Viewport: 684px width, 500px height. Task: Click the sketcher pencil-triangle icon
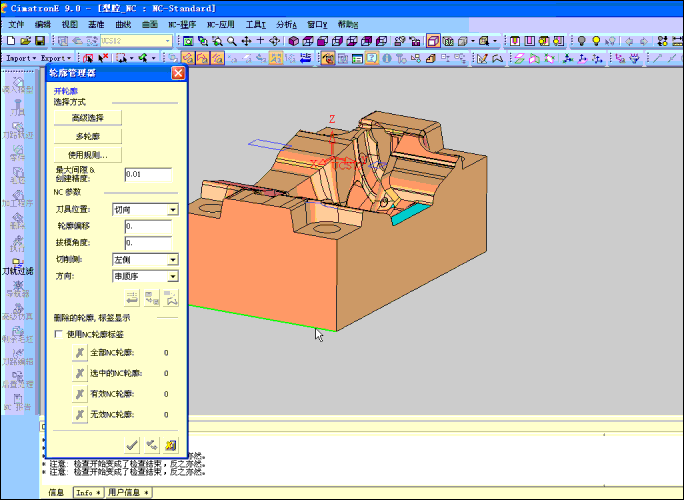coord(482,58)
